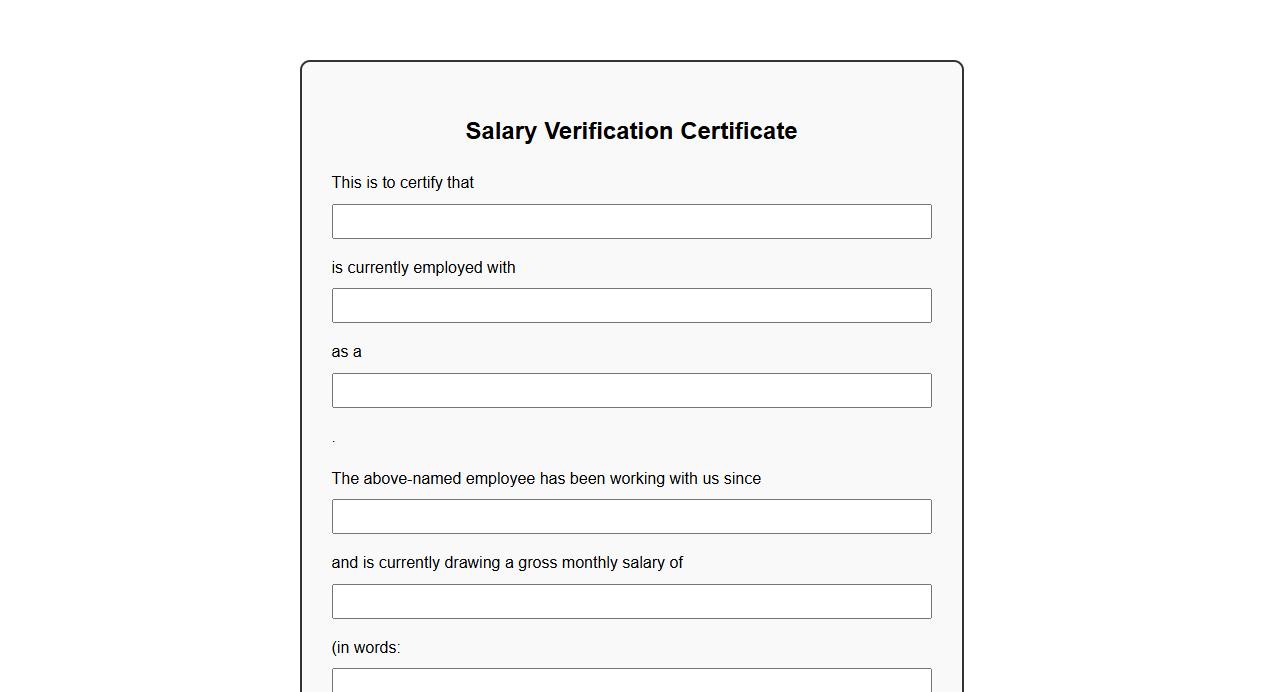This screenshot has height=692, width=1263.
Task: Focus the 'is currently employed with' input box
Action: [631, 306]
